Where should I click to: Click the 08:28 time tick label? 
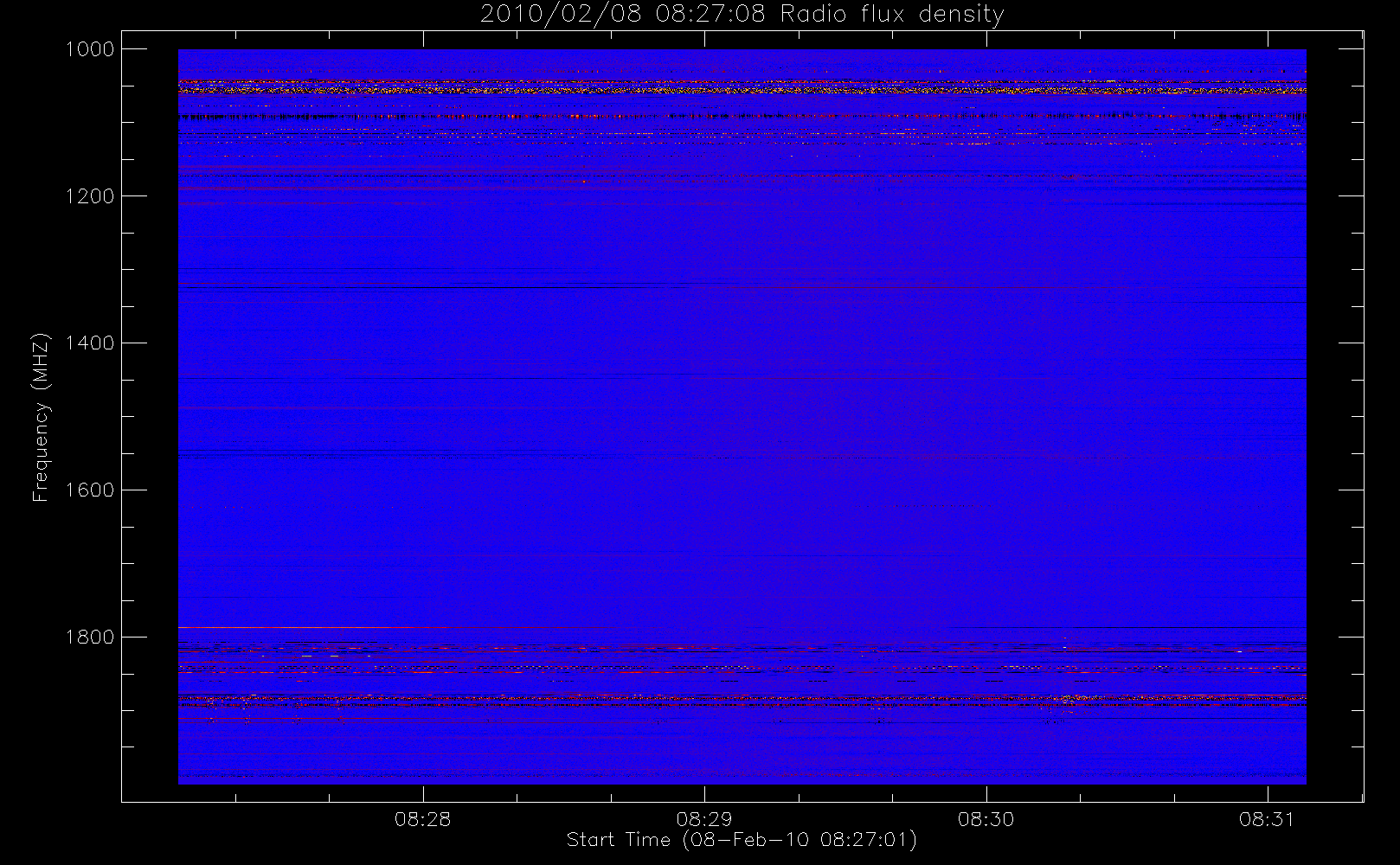pos(423,819)
